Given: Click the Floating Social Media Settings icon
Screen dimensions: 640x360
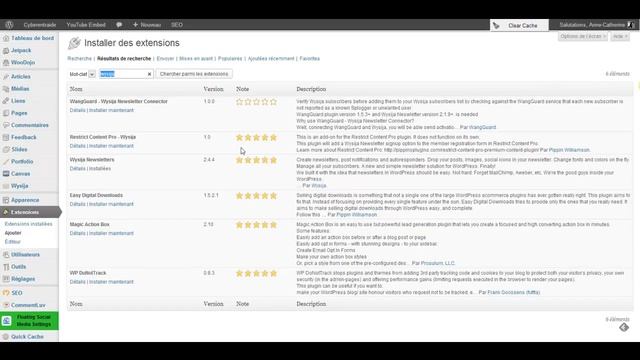Looking at the screenshot, I should (7, 321).
